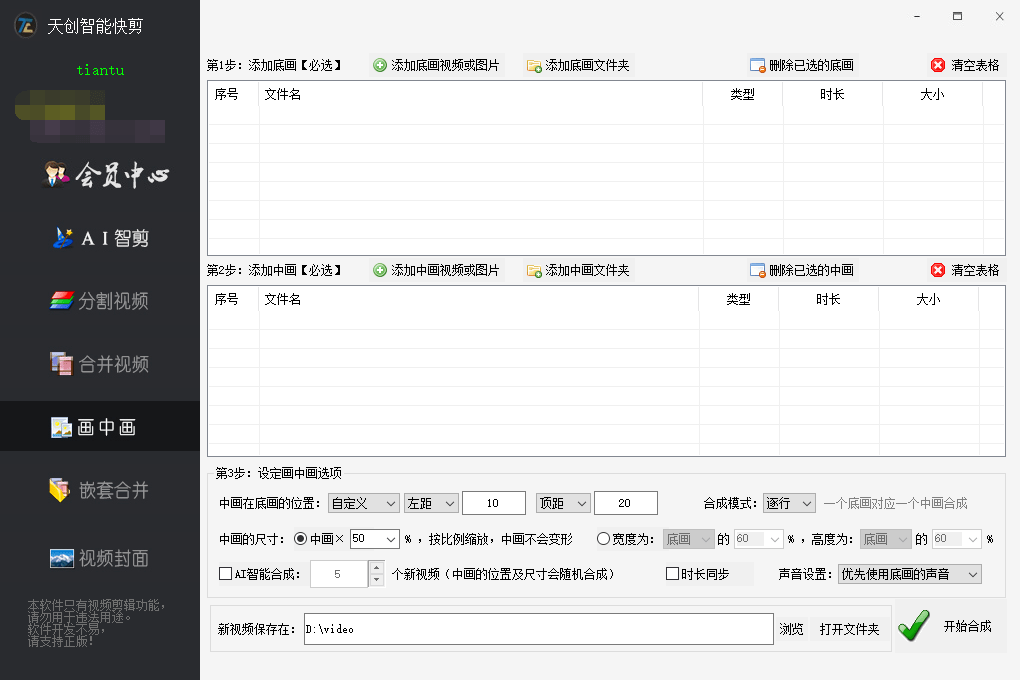The image size is (1020, 680).
Task: Select the 视频封面 video cover tool
Action: point(100,558)
